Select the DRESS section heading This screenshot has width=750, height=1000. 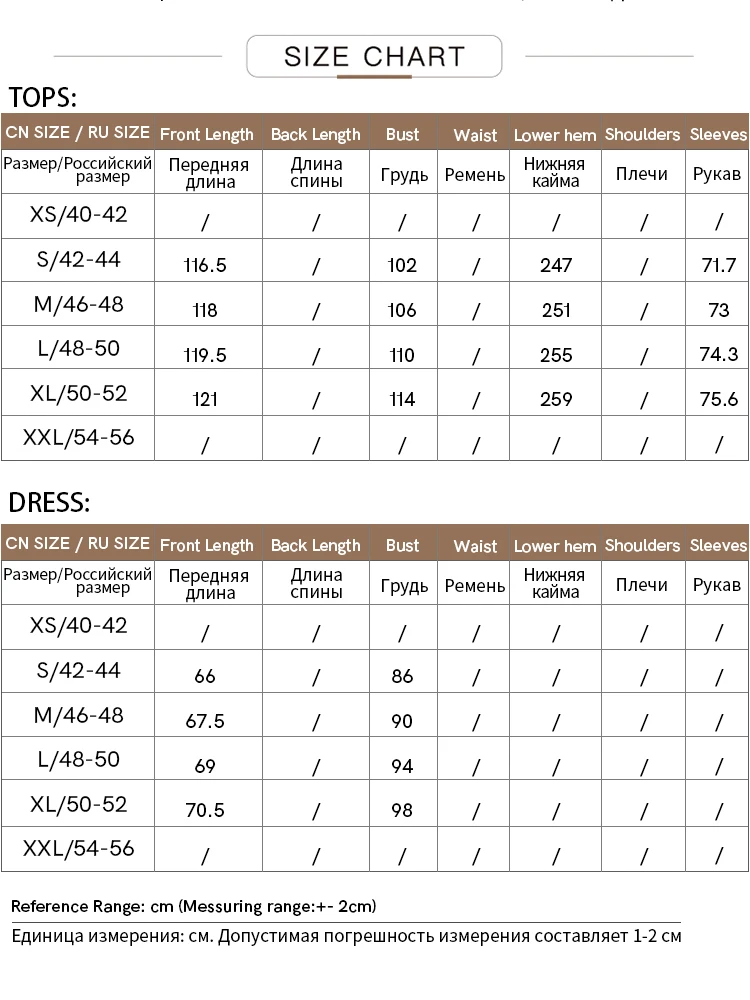[x=49, y=503]
